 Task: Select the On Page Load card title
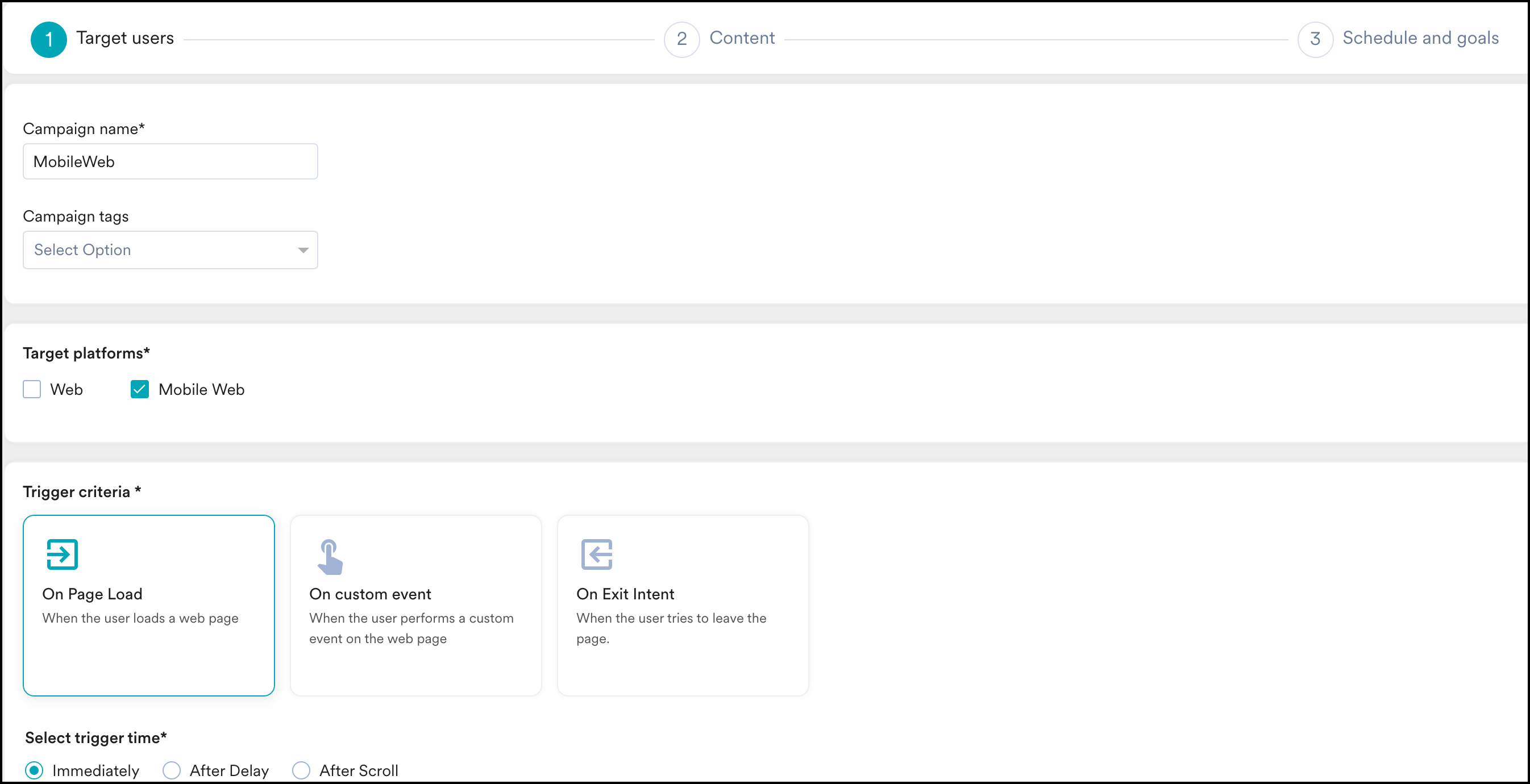[x=92, y=594]
